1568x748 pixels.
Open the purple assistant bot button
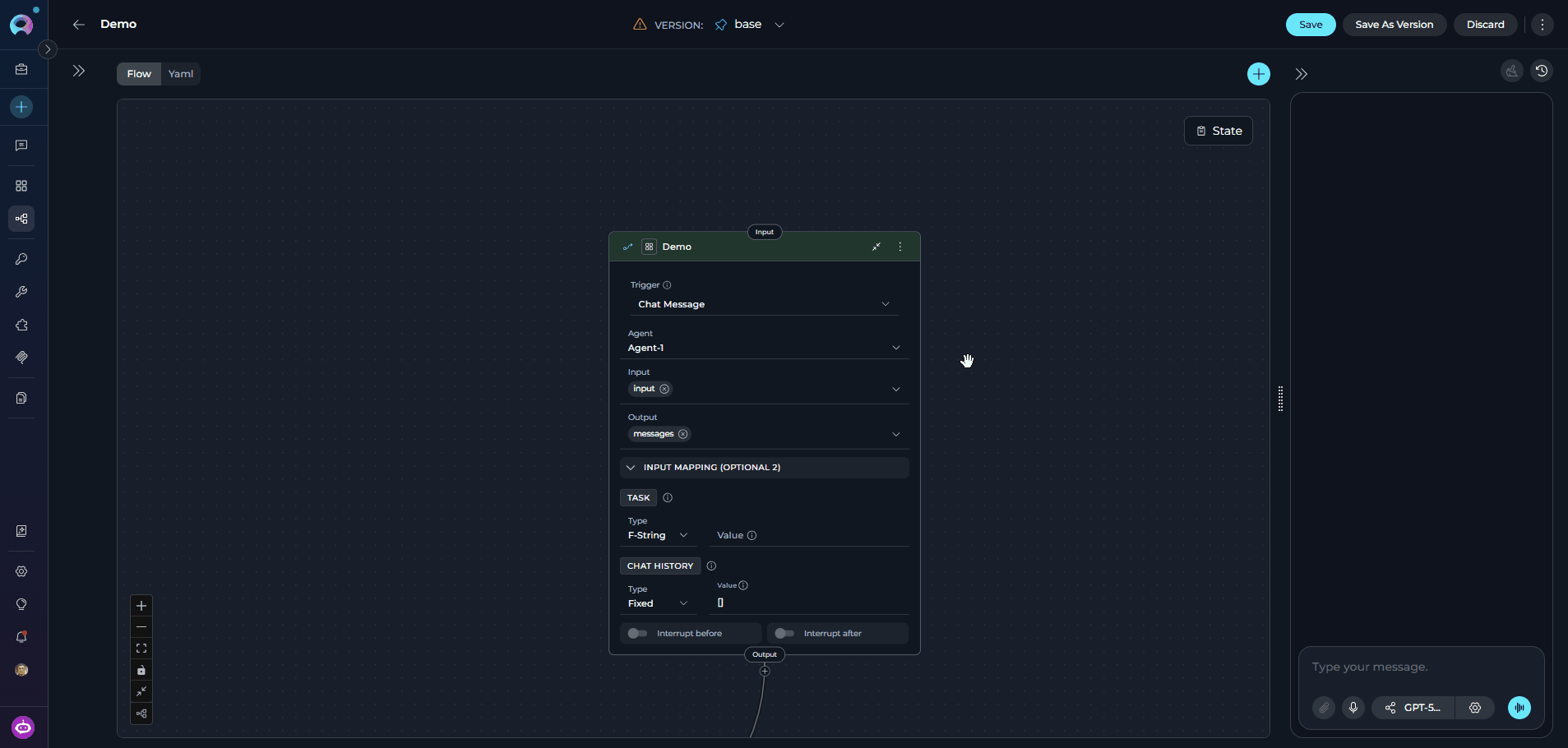[23, 727]
